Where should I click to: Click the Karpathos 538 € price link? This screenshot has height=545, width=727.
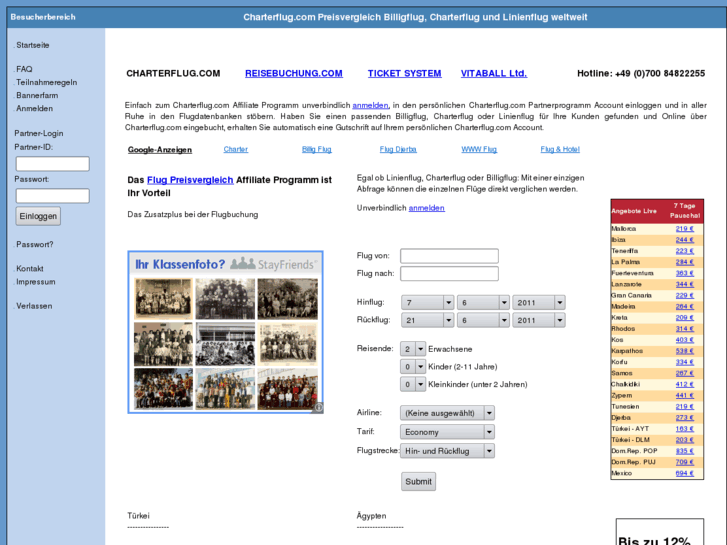(684, 351)
